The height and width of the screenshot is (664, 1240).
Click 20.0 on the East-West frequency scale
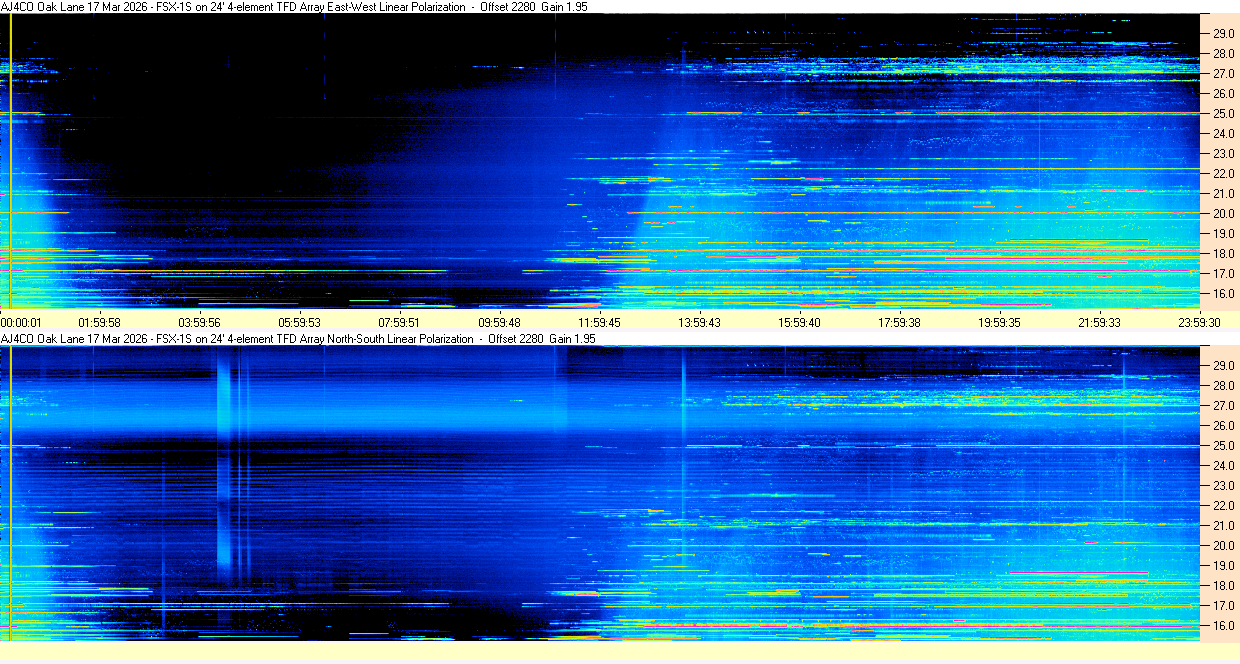coord(1224,214)
